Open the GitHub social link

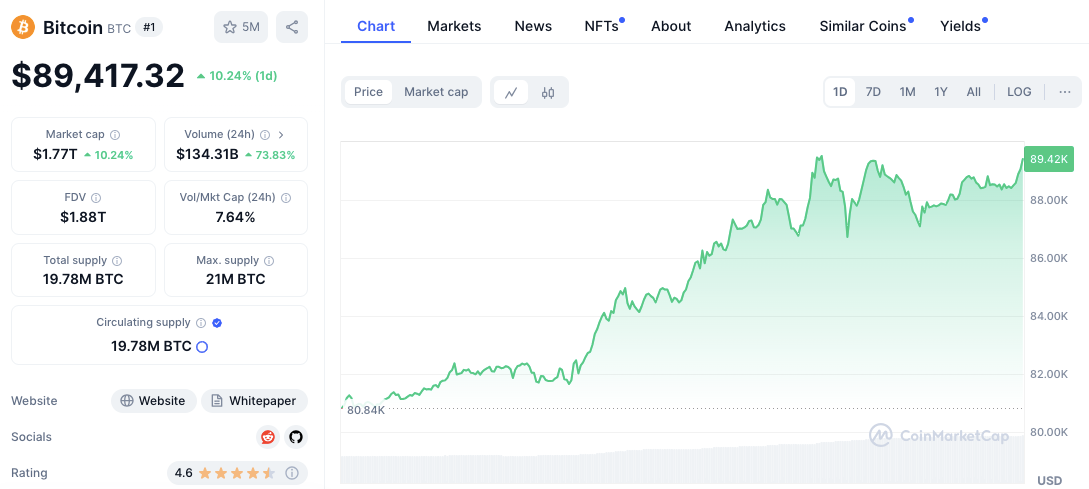(x=295, y=437)
